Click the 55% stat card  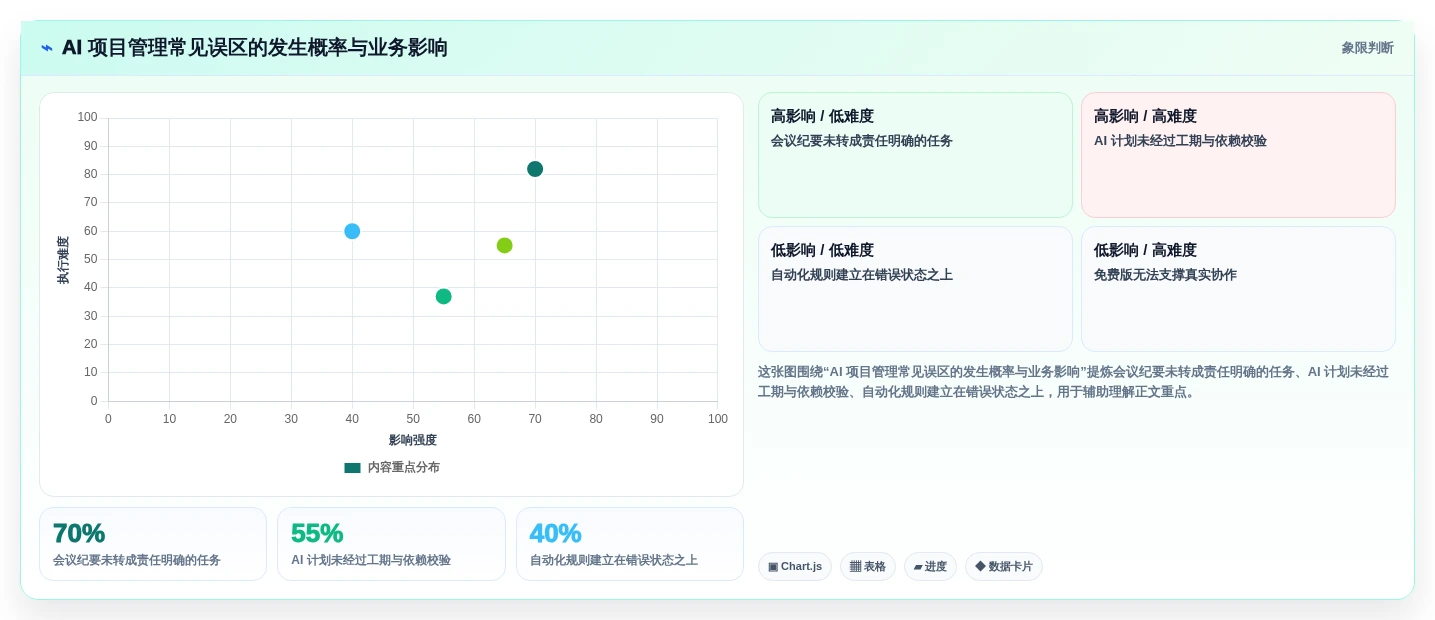tap(391, 544)
